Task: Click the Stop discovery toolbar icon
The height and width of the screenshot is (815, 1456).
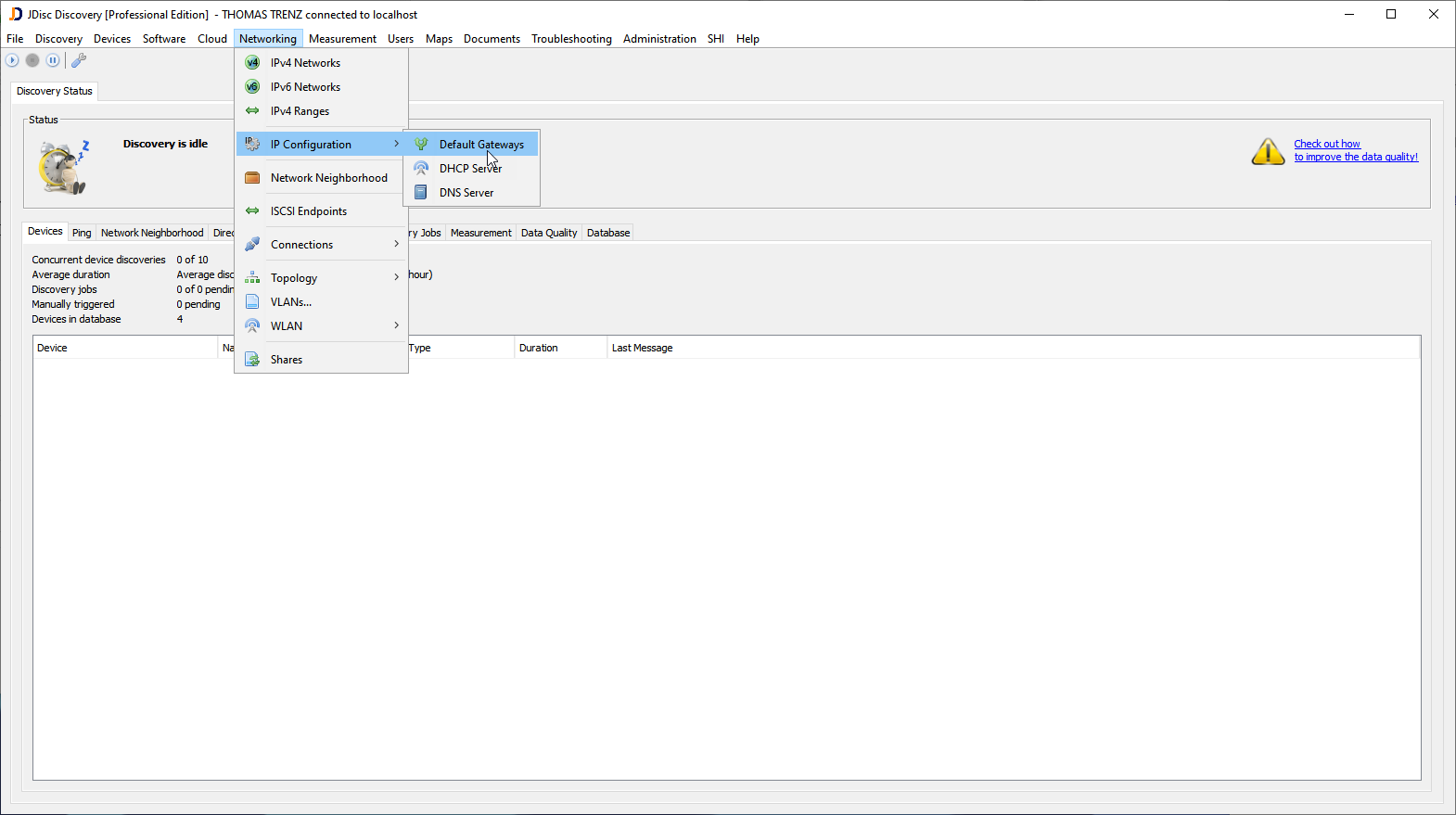Action: coord(32,60)
